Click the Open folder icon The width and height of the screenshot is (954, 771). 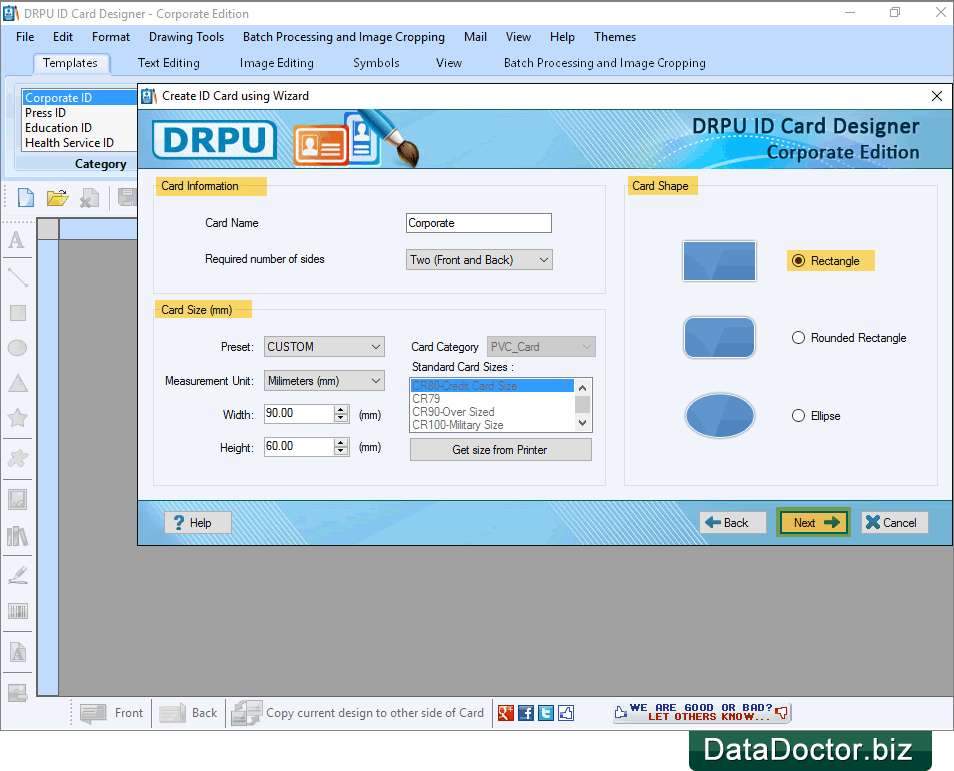click(x=57, y=198)
